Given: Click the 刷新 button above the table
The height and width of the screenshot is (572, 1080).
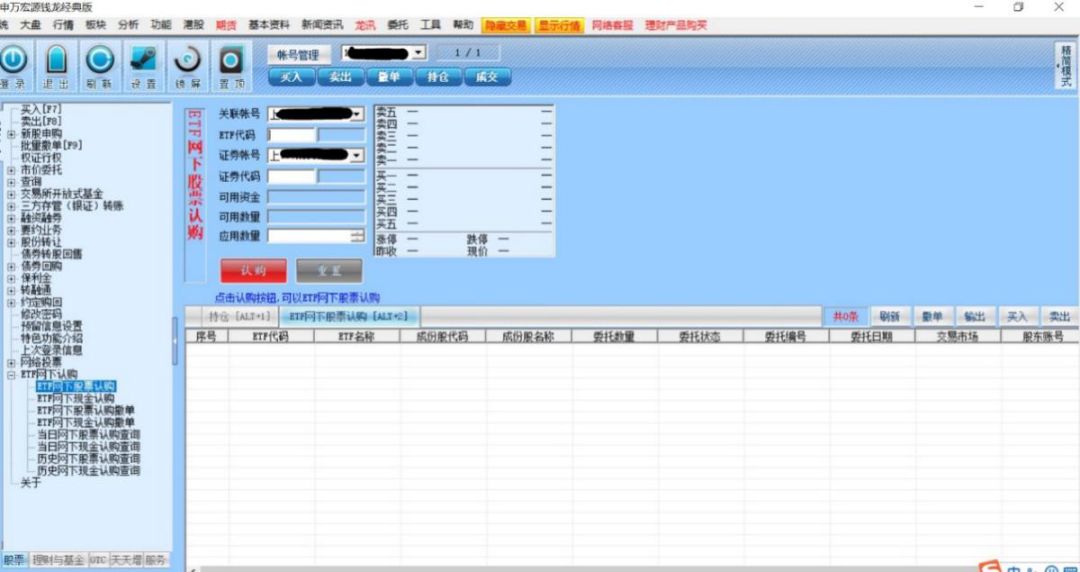Looking at the screenshot, I should coord(889,317).
